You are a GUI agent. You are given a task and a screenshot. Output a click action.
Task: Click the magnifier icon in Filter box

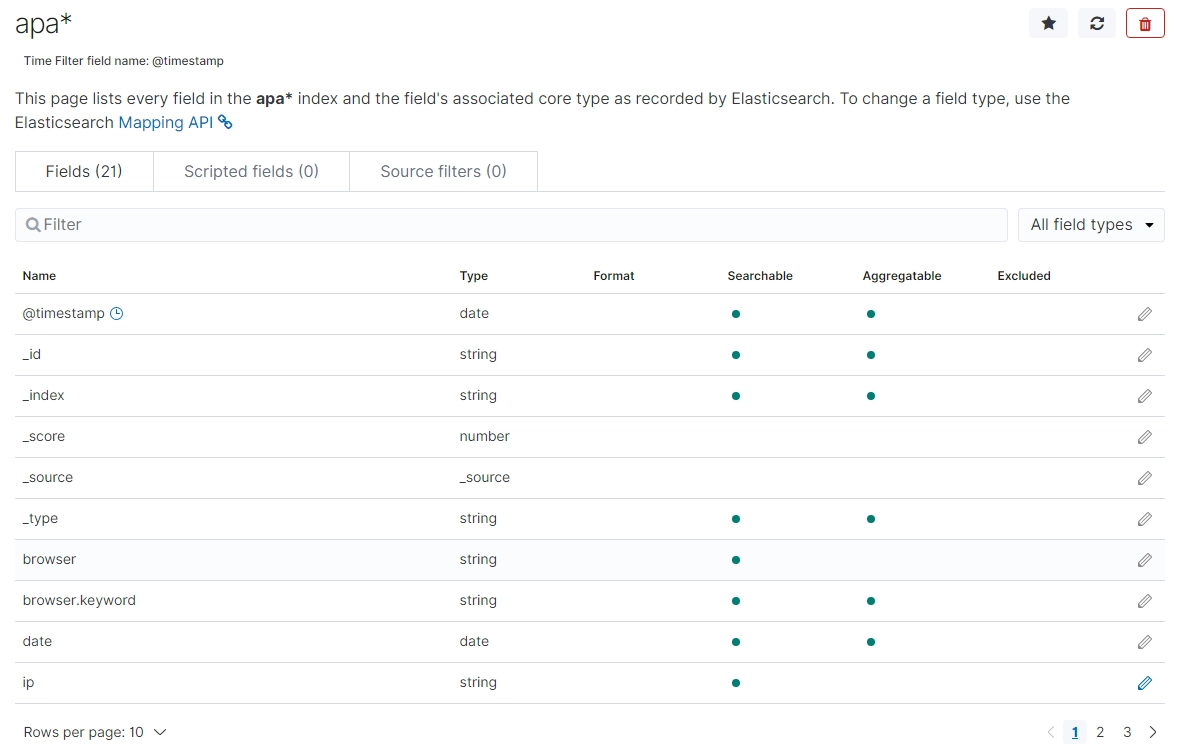point(32,224)
